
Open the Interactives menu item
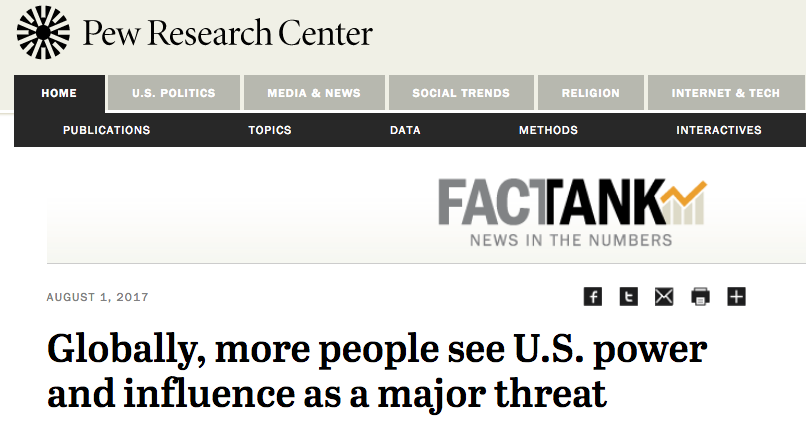click(x=718, y=130)
